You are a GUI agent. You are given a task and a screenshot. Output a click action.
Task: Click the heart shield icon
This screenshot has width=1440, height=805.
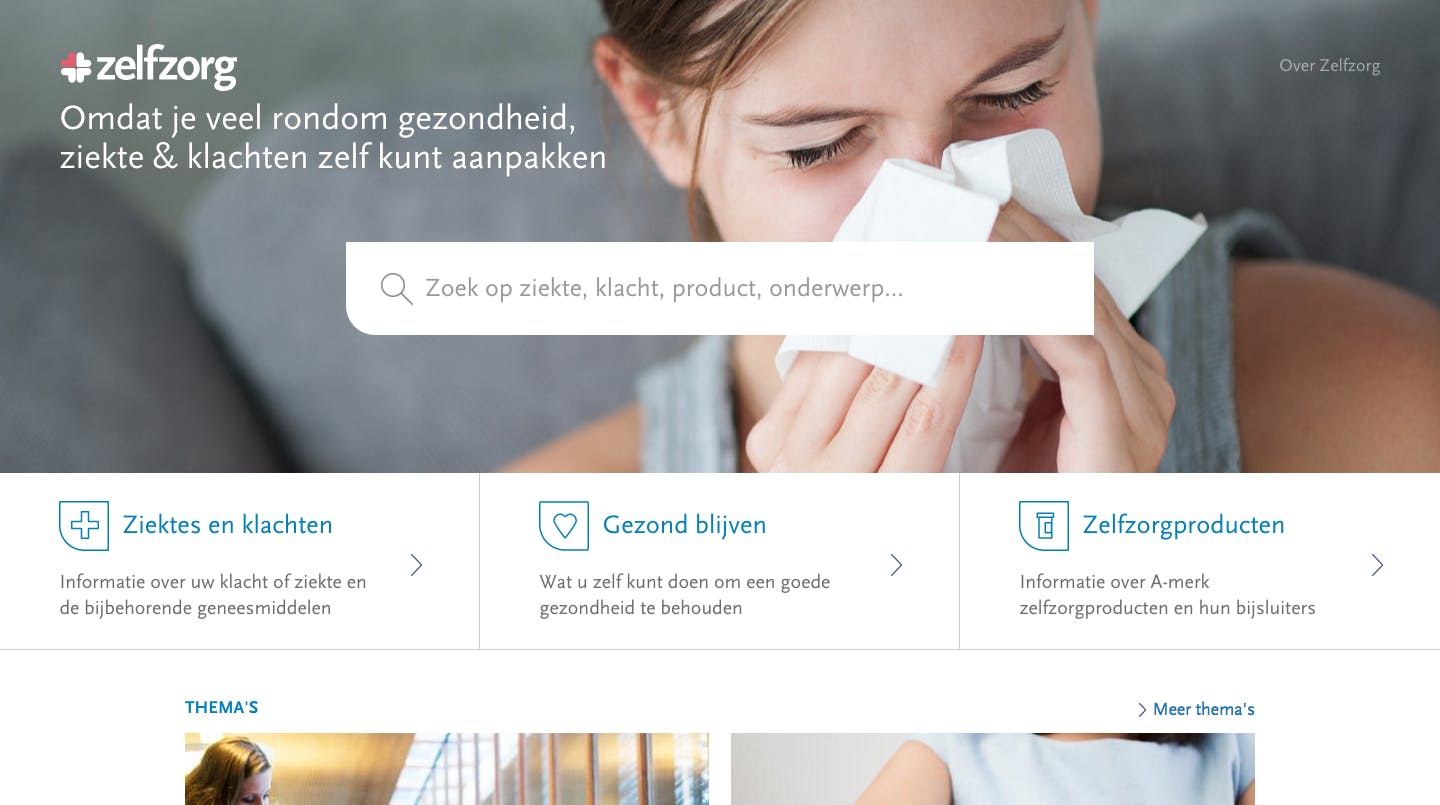[x=564, y=526]
